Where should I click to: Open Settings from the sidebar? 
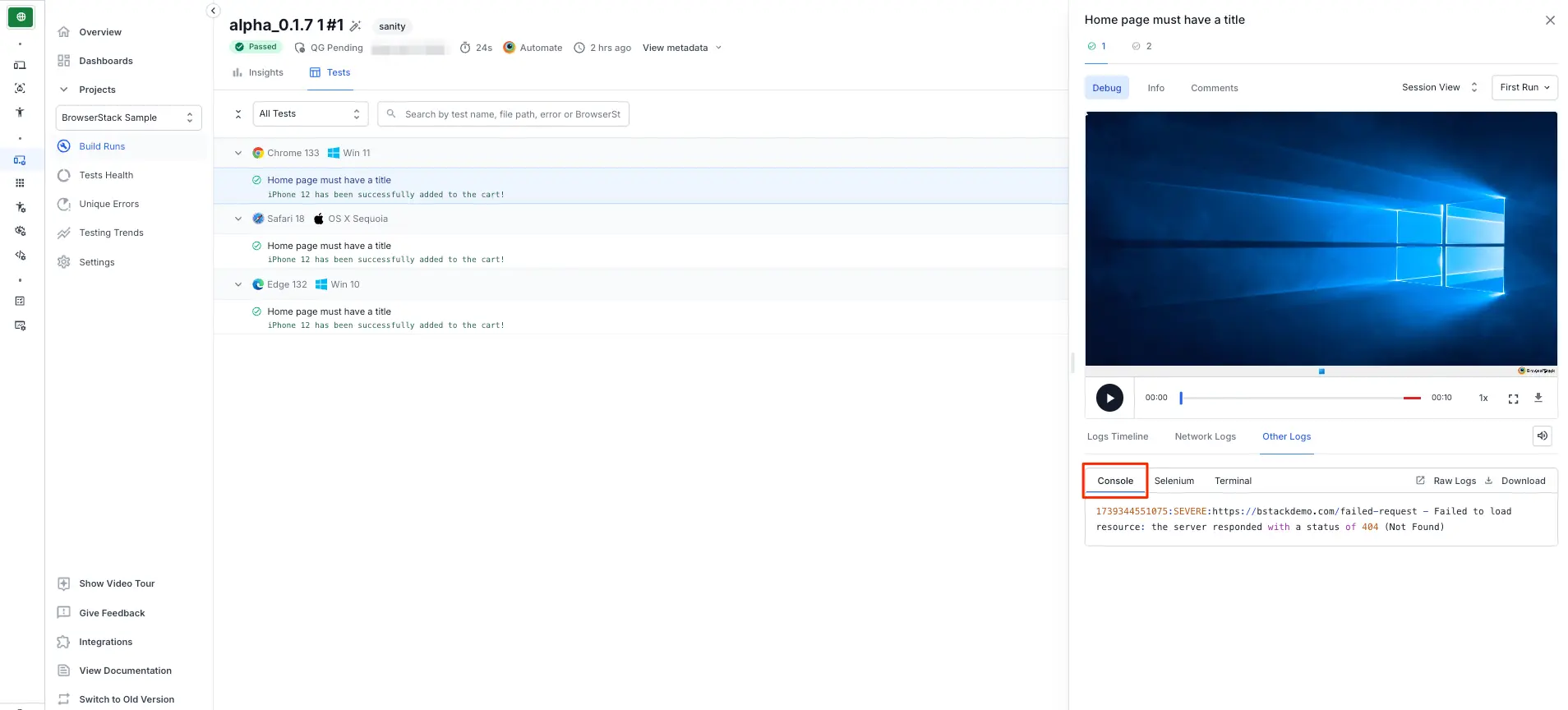click(x=96, y=262)
